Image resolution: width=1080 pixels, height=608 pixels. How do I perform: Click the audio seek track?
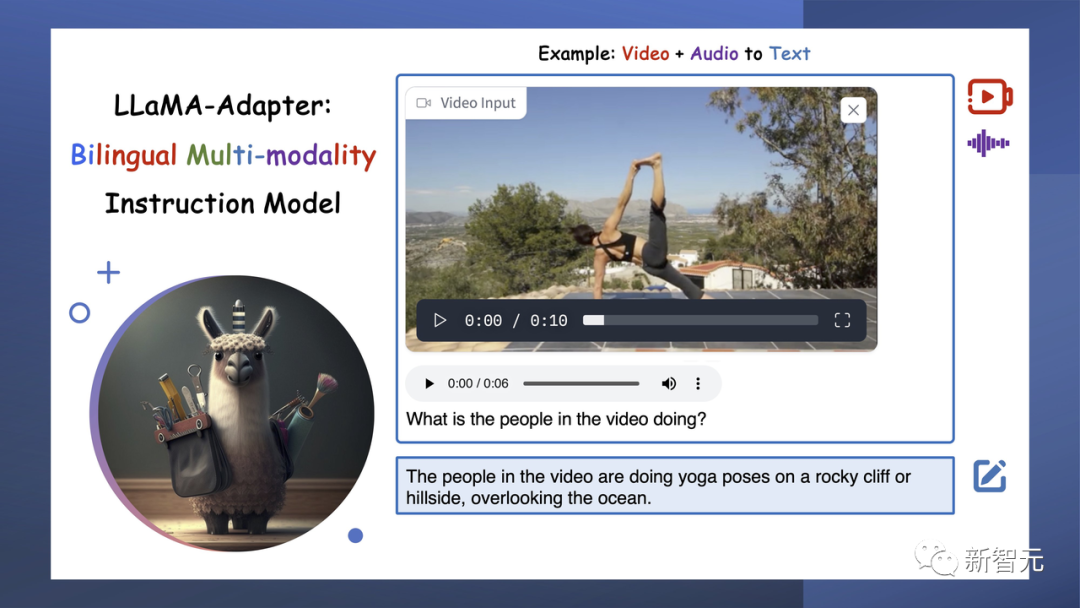pos(581,384)
